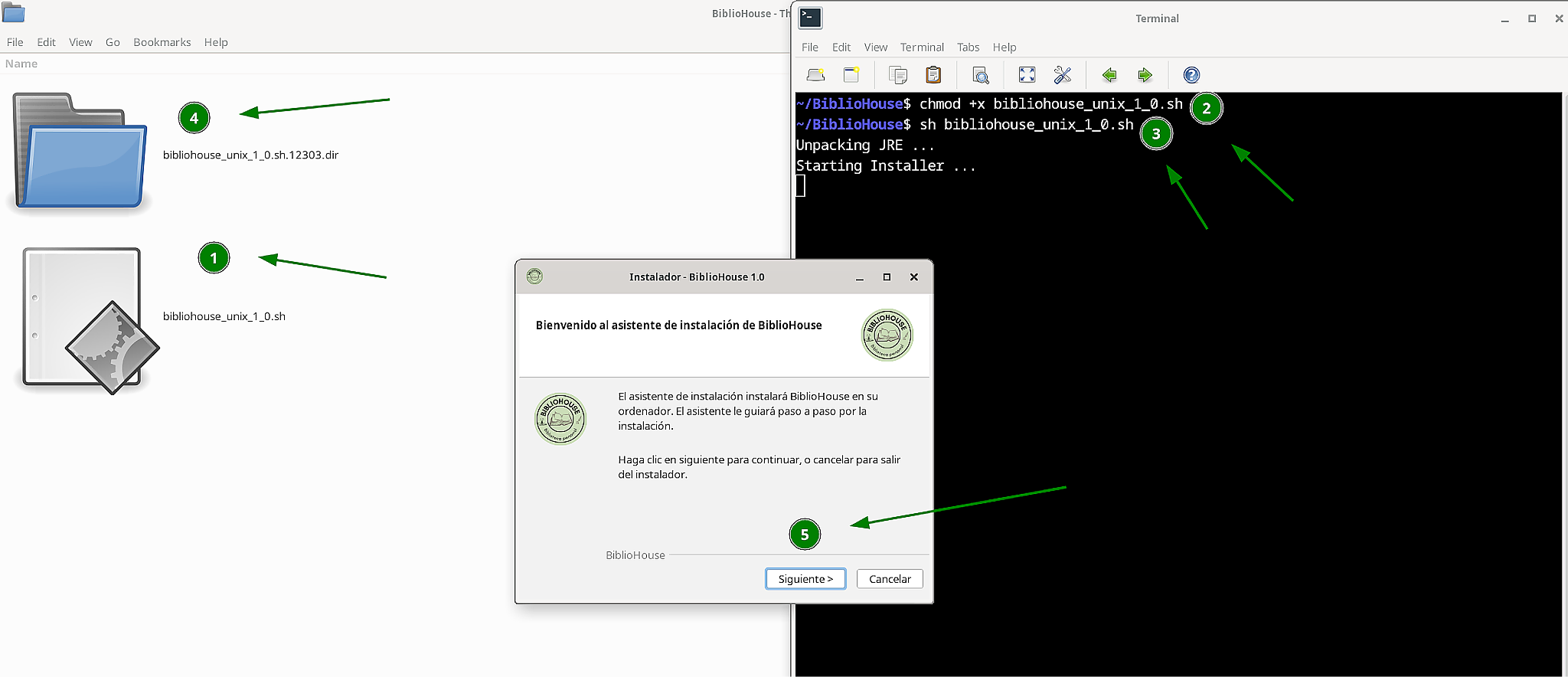Screen dimensions: 1568x677
Task: Open the Search icon in Terminal toolbar
Action: [981, 75]
